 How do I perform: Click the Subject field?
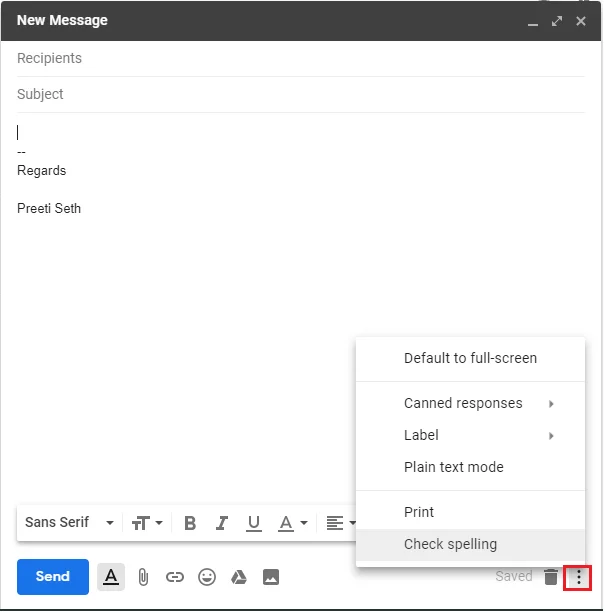(301, 94)
